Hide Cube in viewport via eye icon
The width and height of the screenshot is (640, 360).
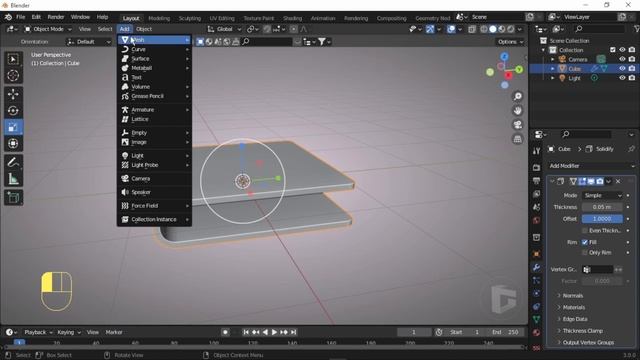[622, 69]
